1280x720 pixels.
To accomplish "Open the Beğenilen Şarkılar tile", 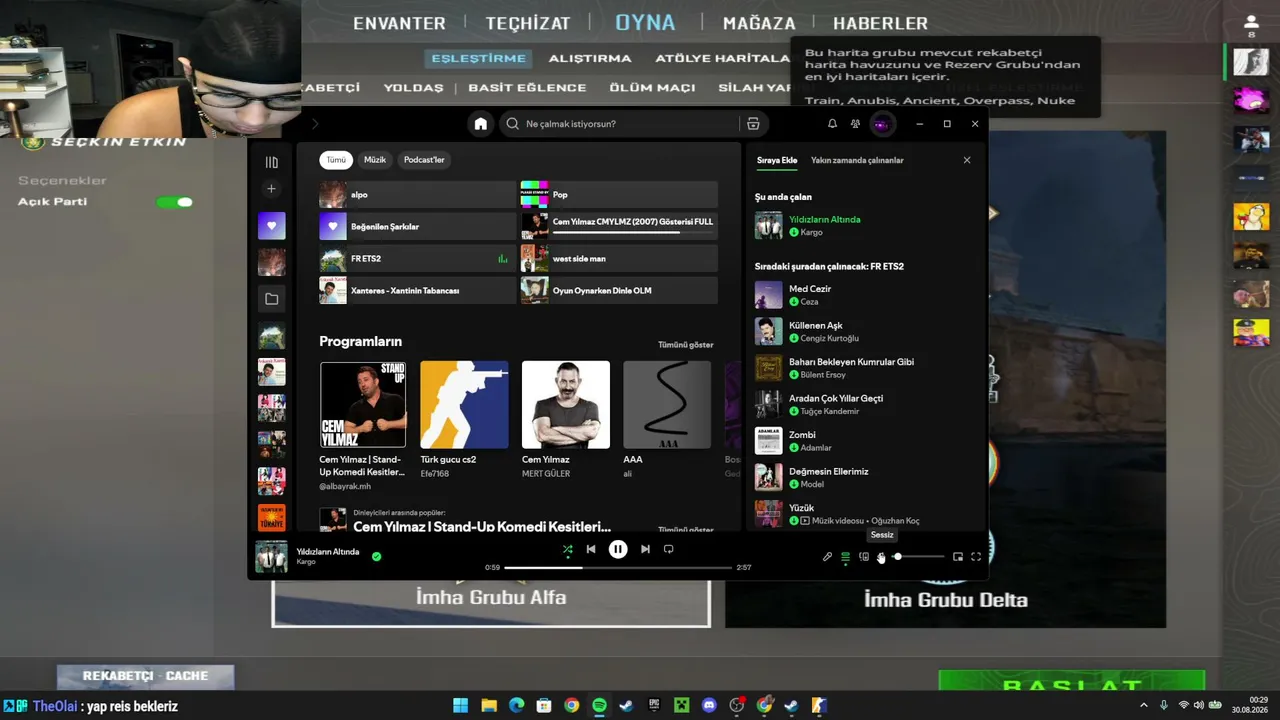I will (417, 227).
